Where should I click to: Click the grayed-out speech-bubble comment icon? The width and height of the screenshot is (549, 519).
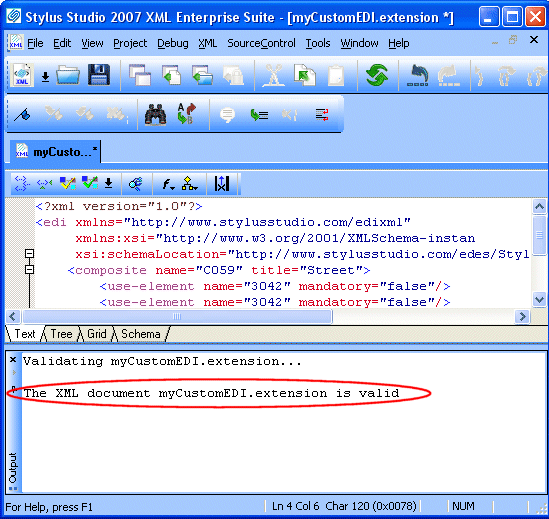point(227,115)
